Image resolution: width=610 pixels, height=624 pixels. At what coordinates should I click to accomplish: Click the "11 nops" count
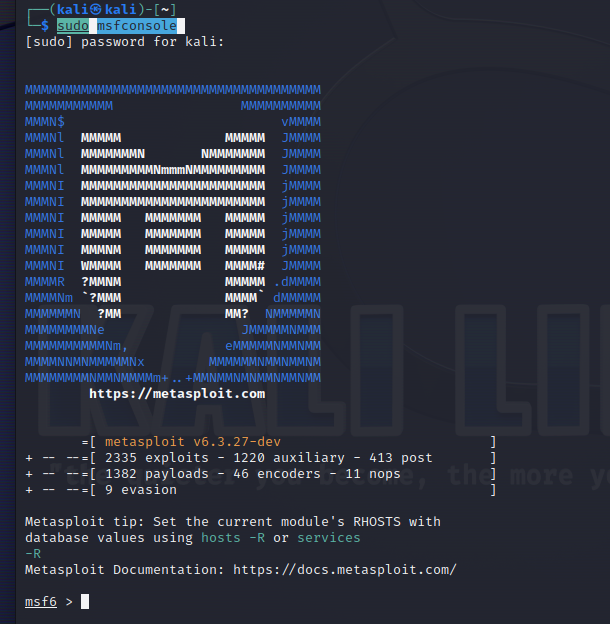[x=372, y=473]
